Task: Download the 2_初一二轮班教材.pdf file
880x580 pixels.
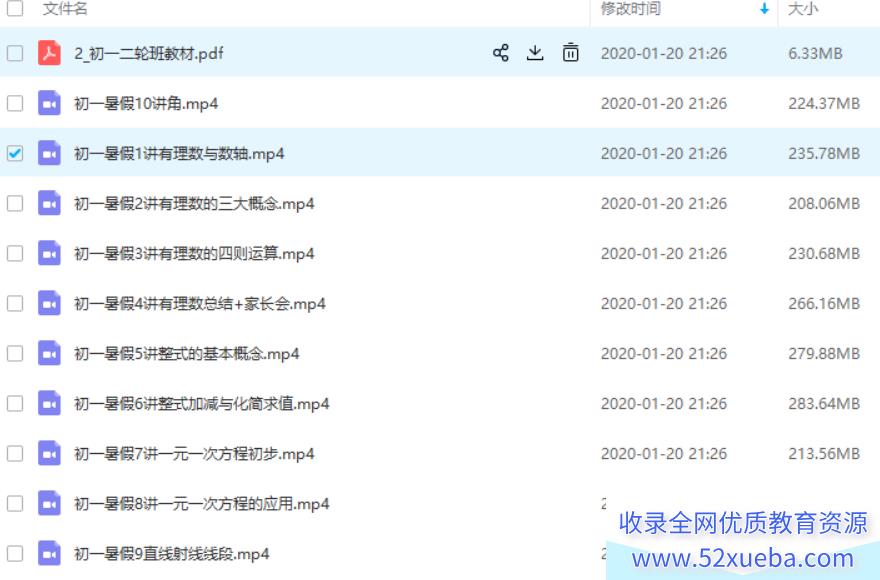Action: tap(535, 53)
